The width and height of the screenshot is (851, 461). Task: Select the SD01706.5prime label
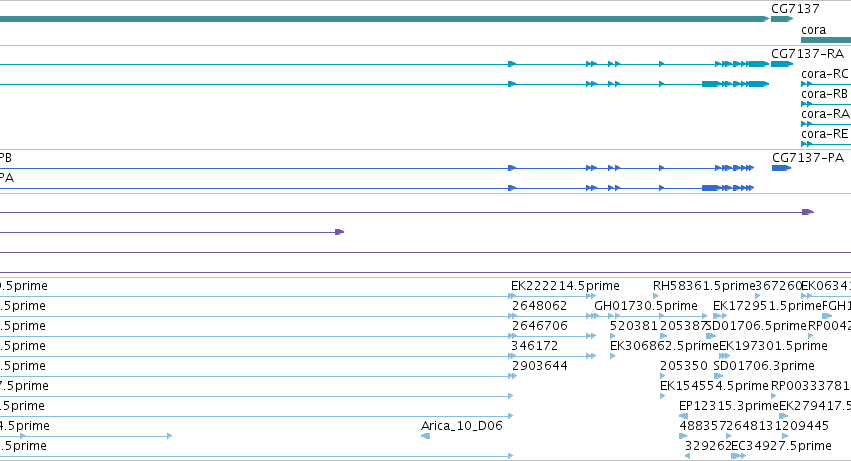tap(756, 326)
